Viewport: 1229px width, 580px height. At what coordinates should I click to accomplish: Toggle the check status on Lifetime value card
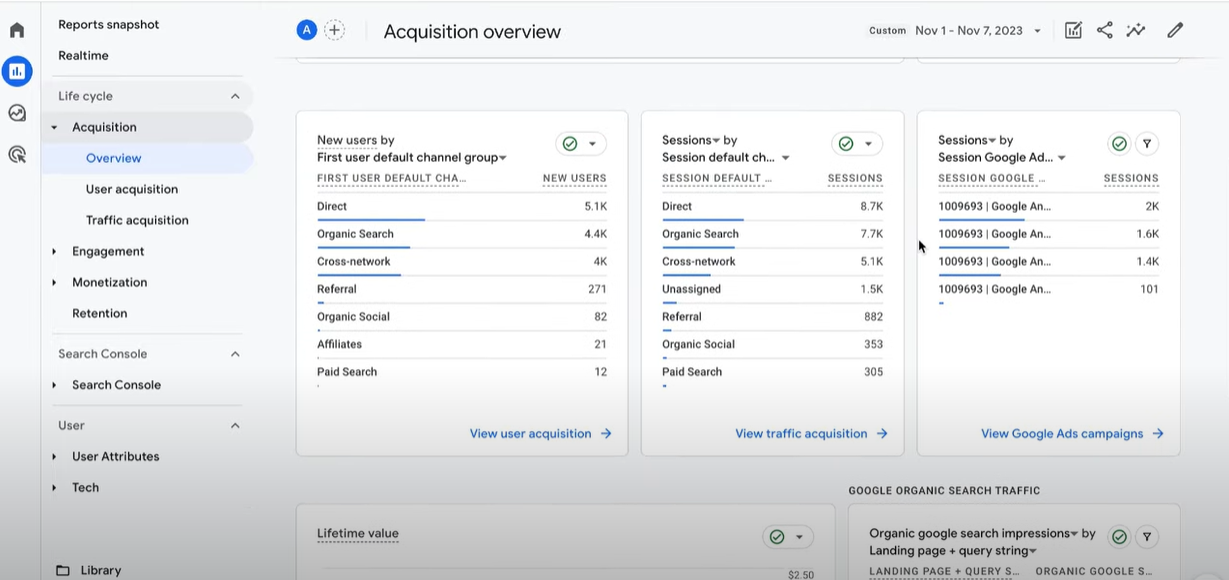[777, 537]
